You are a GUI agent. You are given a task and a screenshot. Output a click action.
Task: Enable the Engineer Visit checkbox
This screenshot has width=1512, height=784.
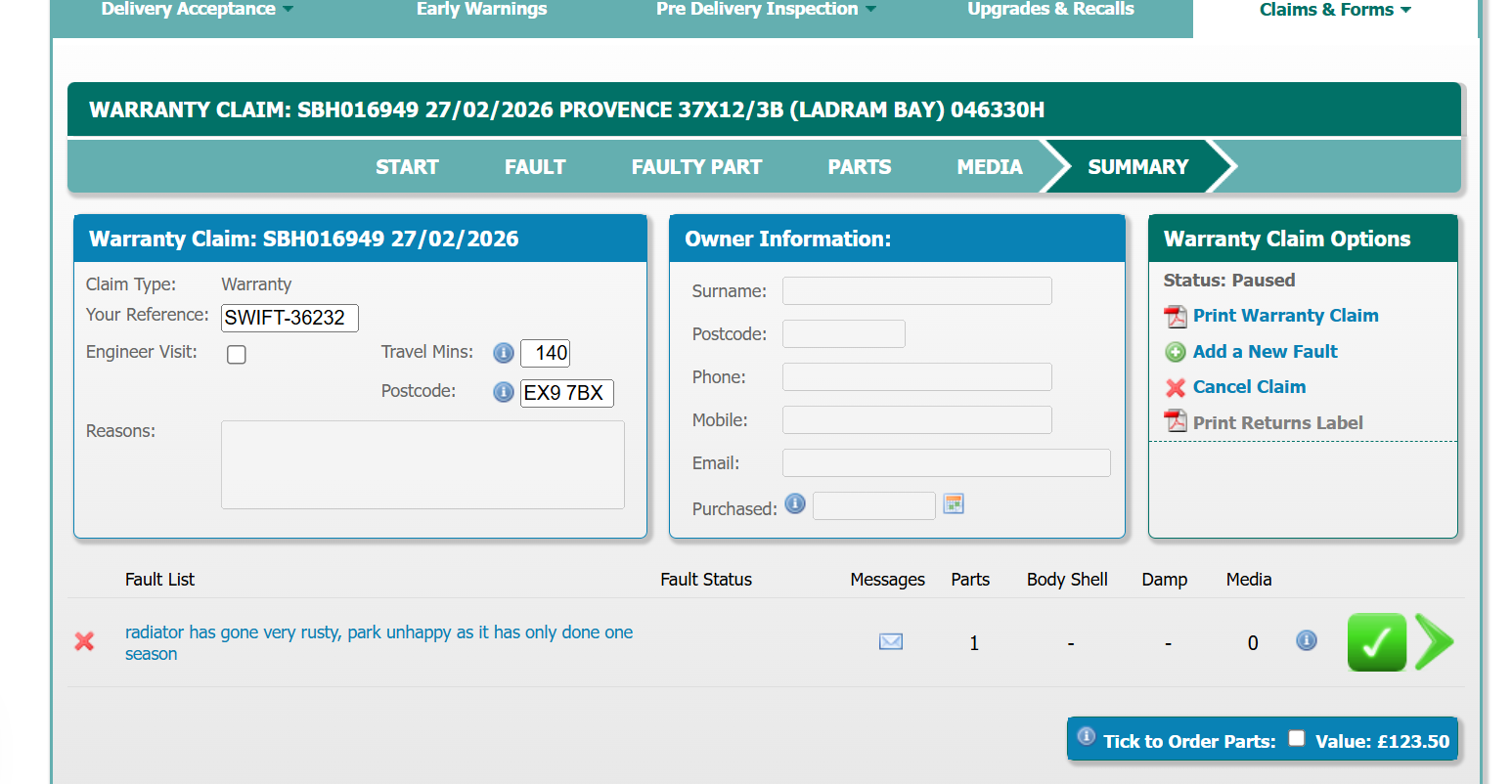click(x=237, y=355)
